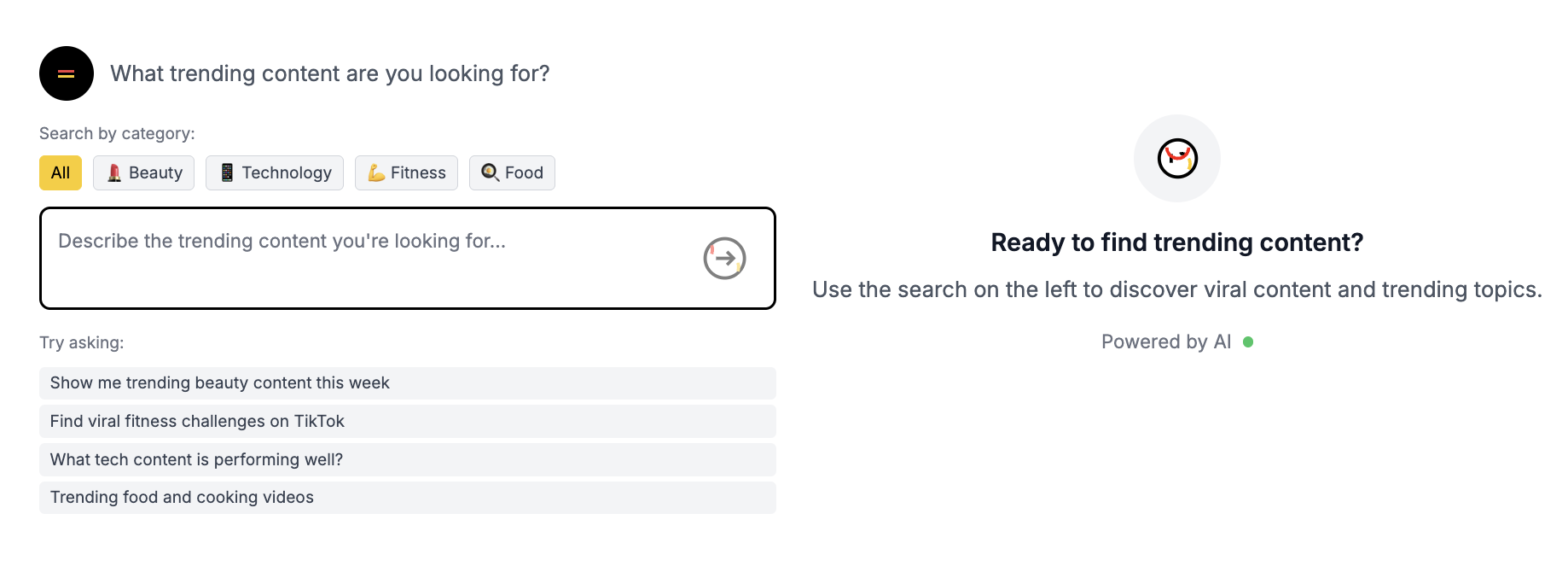The height and width of the screenshot is (572, 1568).
Task: Choose the Technology category chip
Action: 275,172
